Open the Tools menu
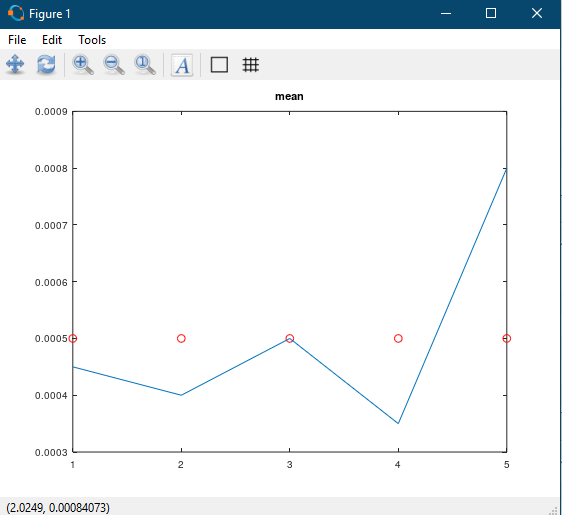The height and width of the screenshot is (515, 562). point(92,40)
